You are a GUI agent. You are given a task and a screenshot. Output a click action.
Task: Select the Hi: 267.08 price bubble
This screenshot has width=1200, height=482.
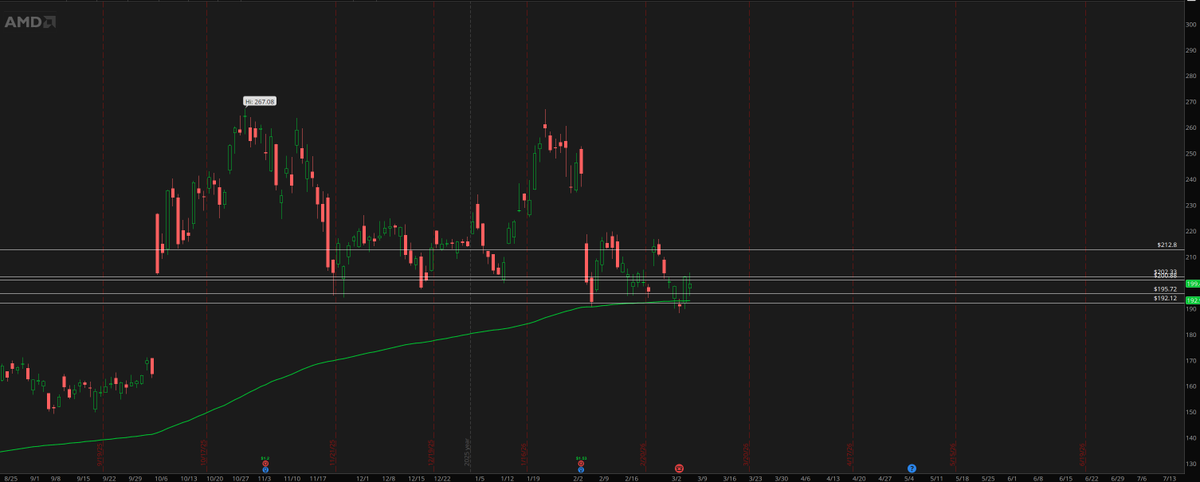(259, 101)
